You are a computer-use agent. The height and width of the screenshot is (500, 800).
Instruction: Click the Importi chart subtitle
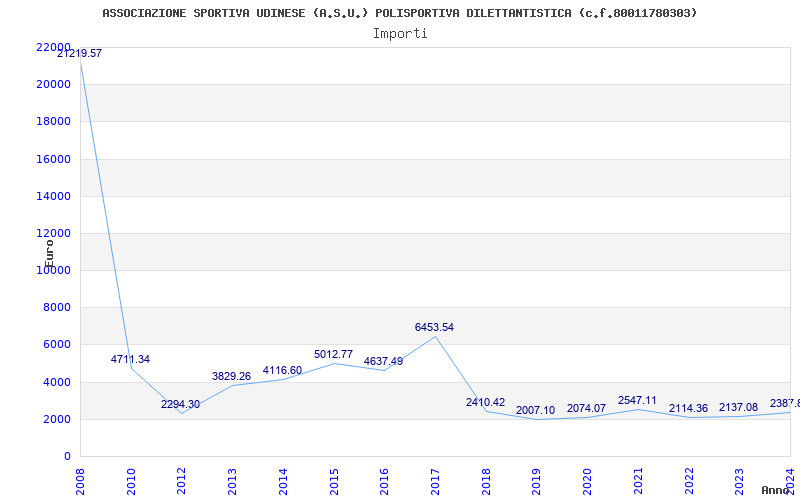[x=400, y=34]
